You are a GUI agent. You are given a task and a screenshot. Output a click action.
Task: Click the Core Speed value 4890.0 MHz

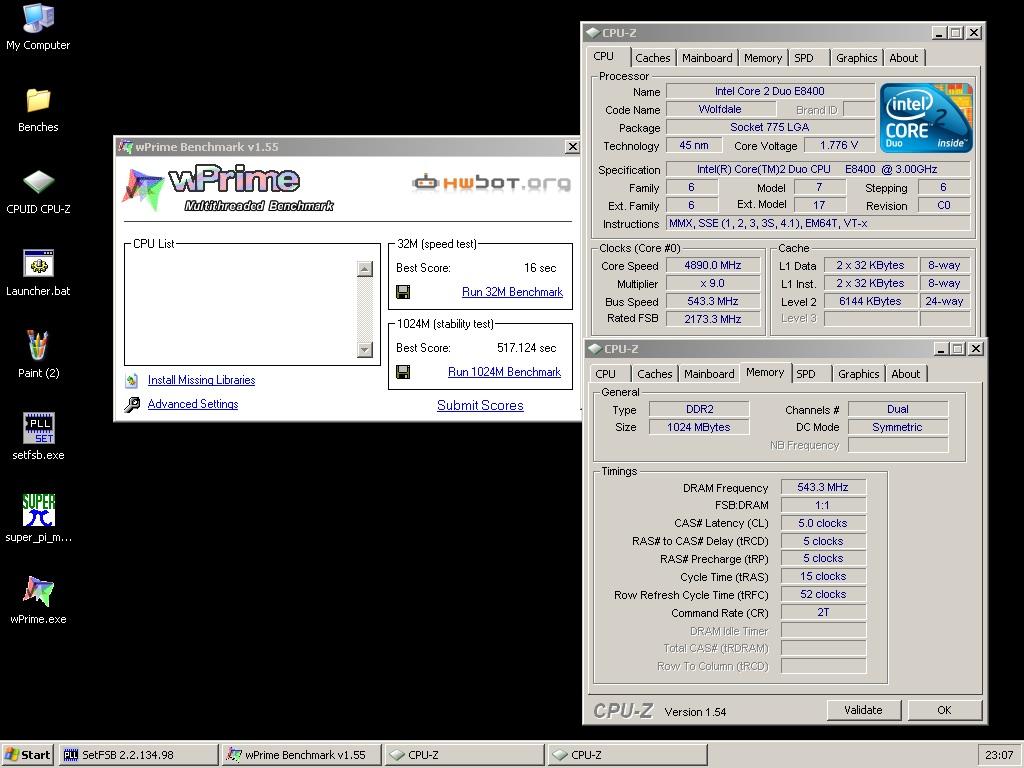712,266
